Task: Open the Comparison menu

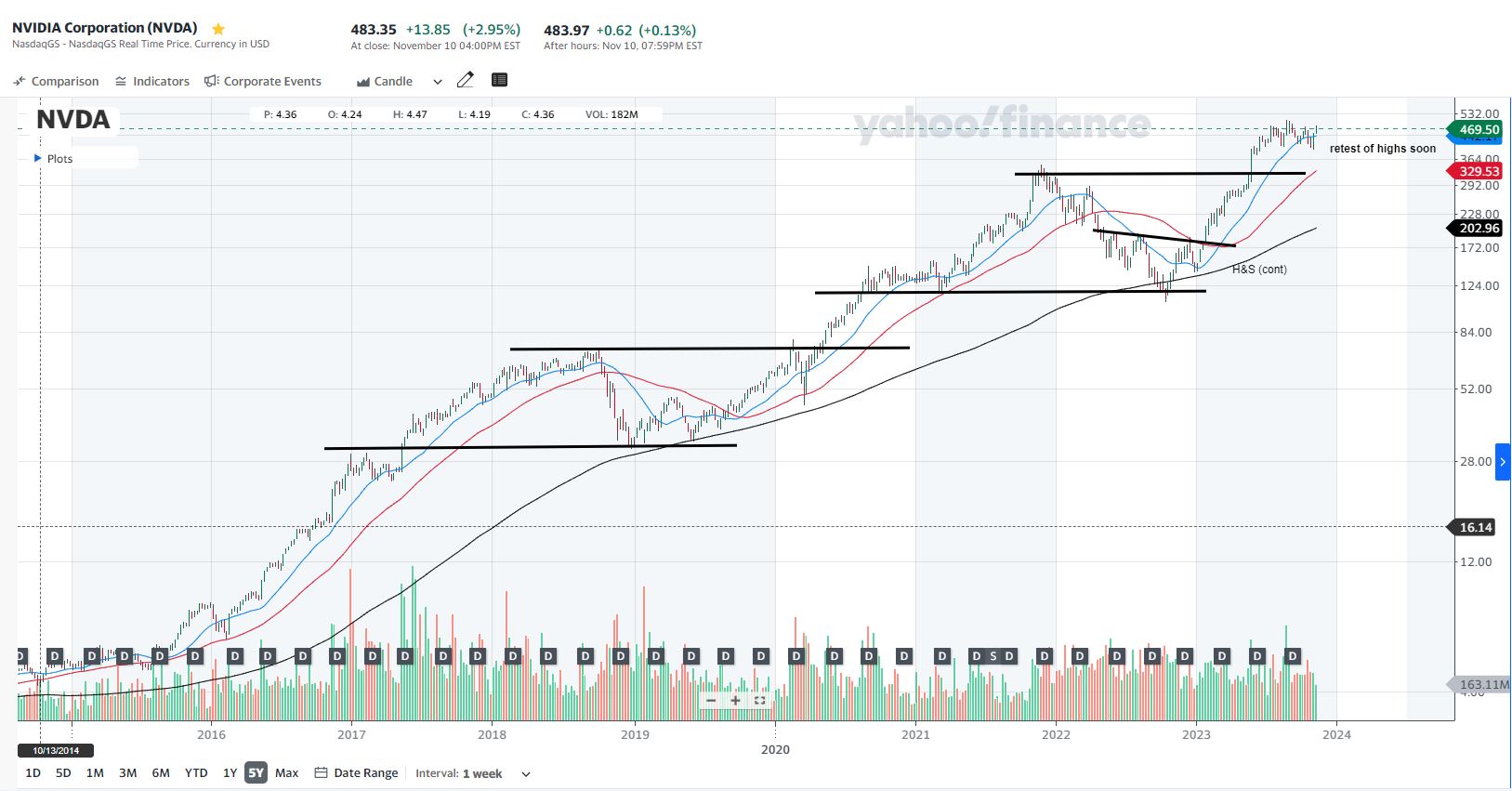Action: pos(56,82)
